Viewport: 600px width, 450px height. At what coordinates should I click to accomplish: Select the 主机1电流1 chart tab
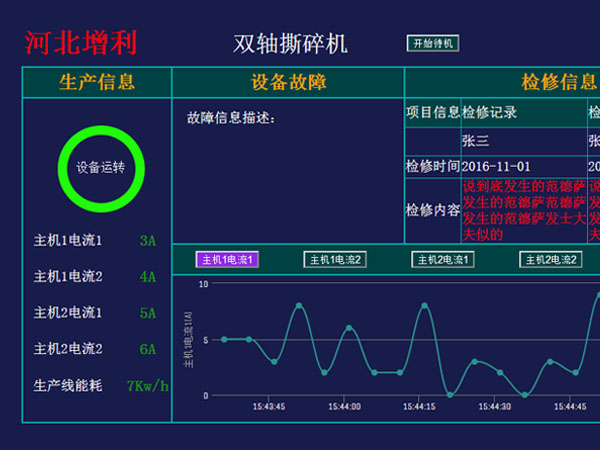228,260
